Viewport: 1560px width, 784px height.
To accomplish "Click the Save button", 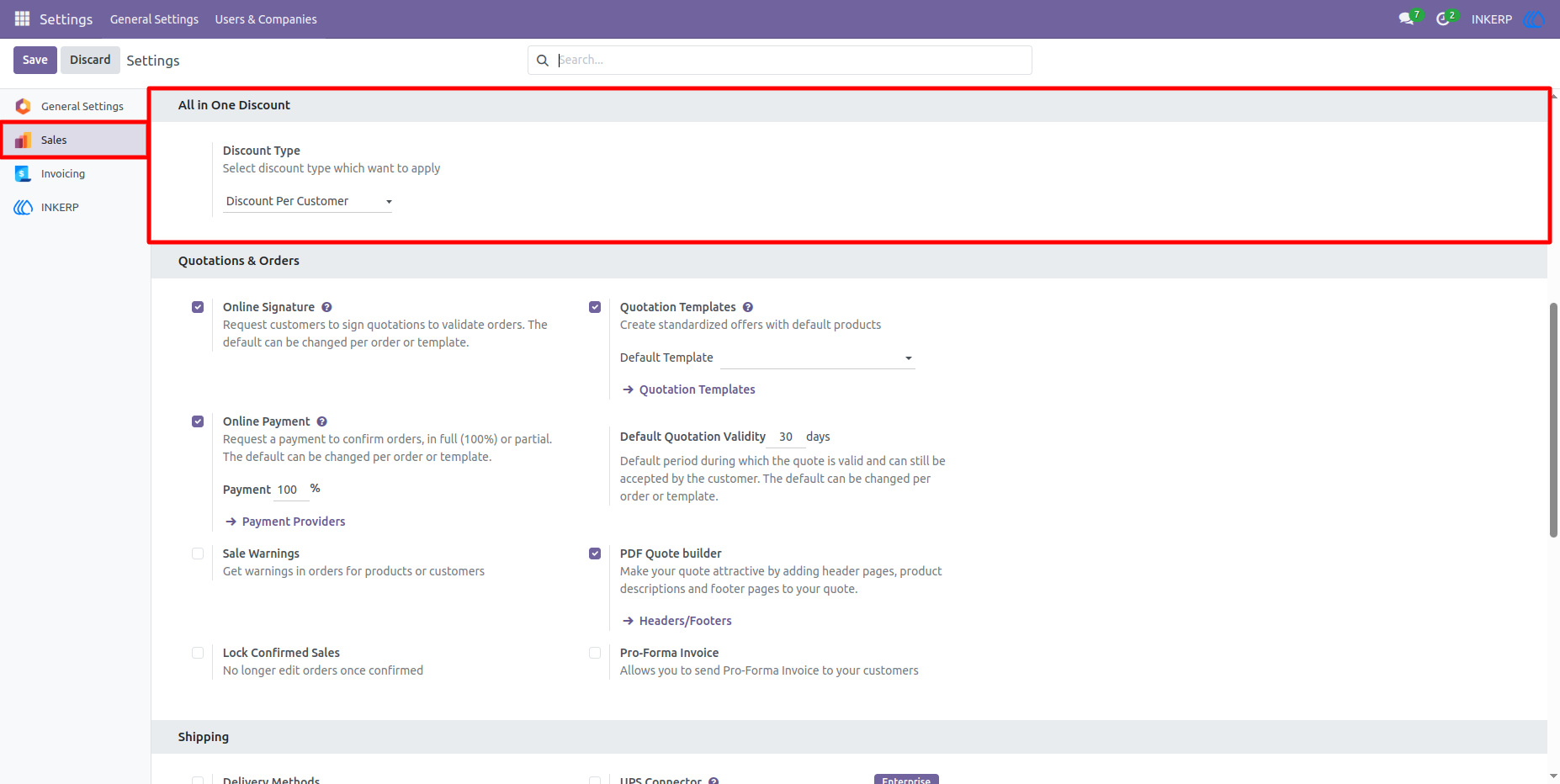I will 35,60.
